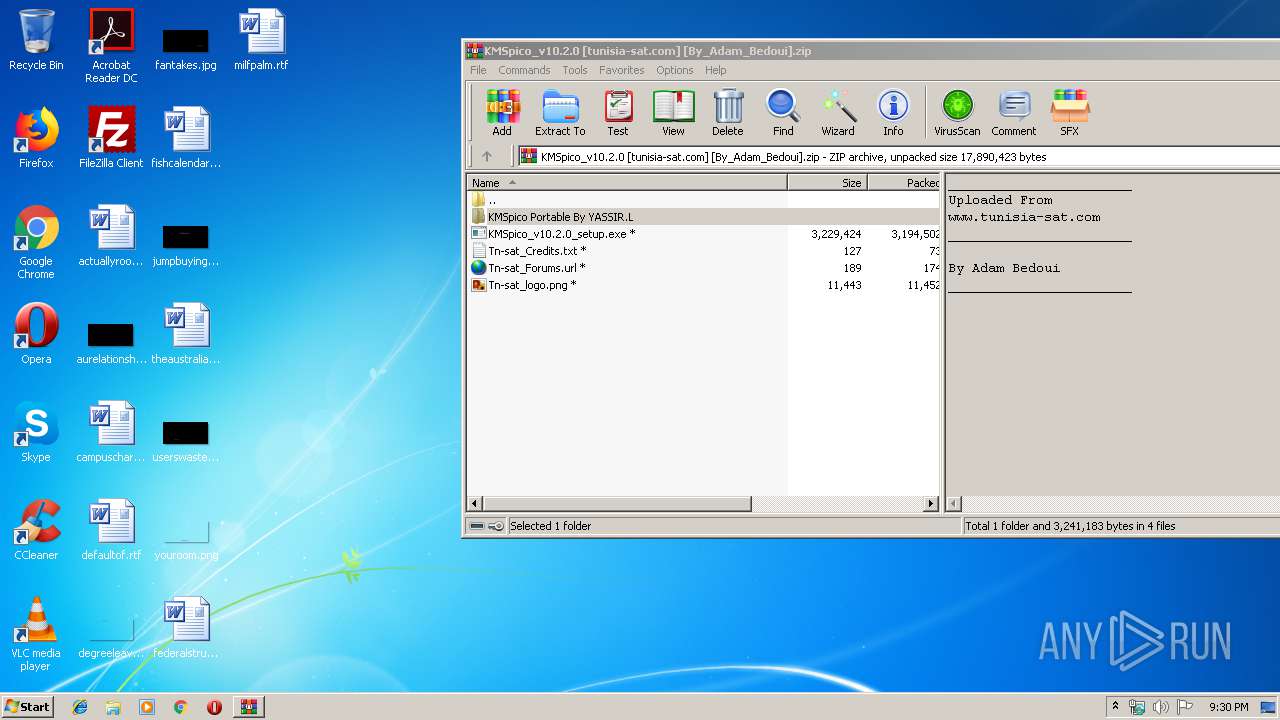Show hidden tray icons arrow

[1115, 707]
